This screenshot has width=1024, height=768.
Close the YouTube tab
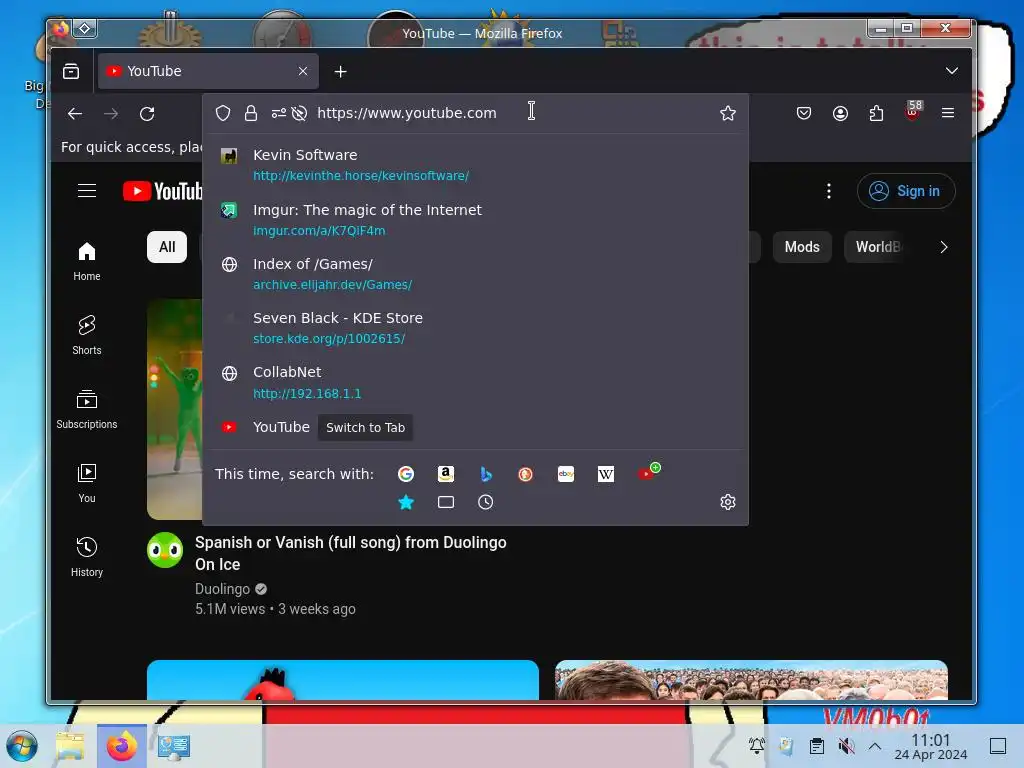tap(302, 71)
